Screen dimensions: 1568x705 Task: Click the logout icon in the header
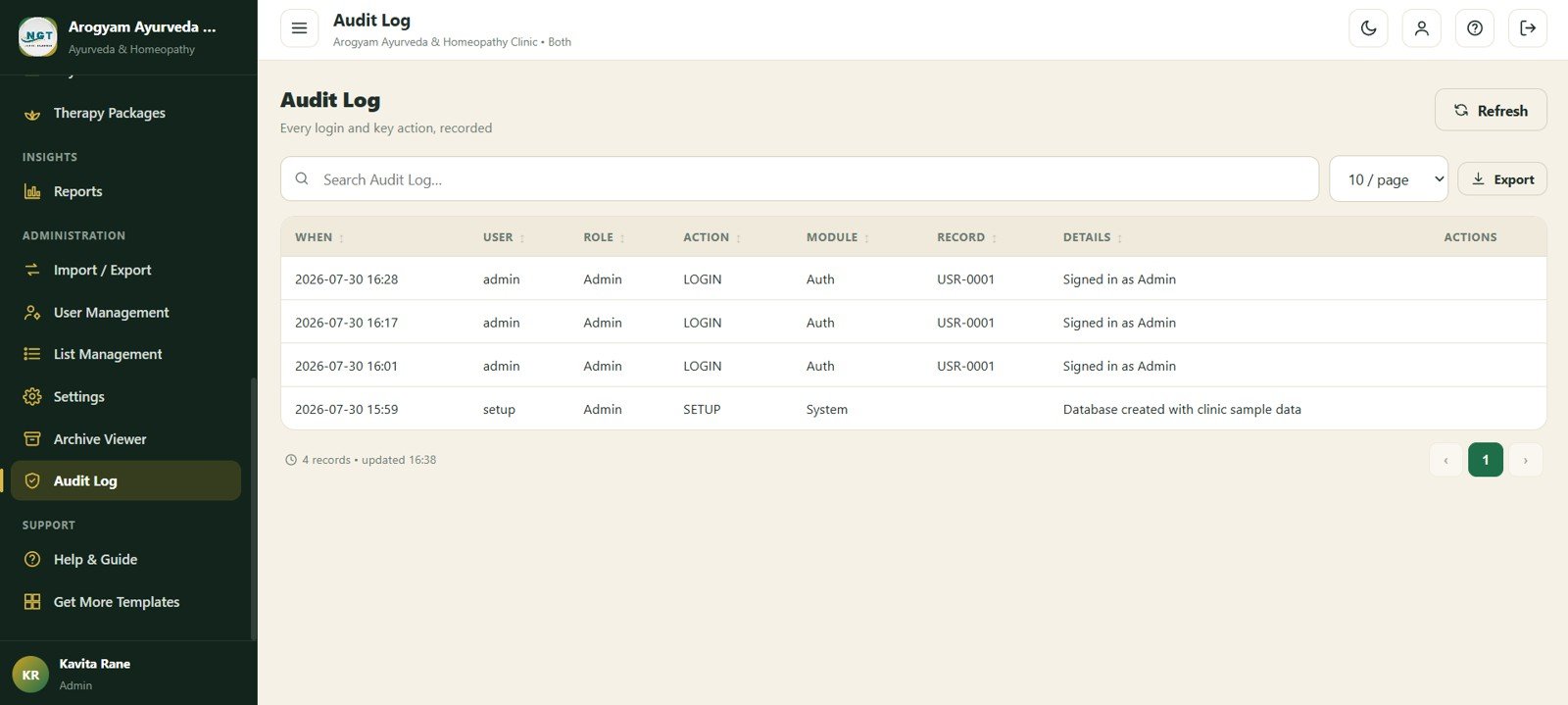click(1527, 28)
